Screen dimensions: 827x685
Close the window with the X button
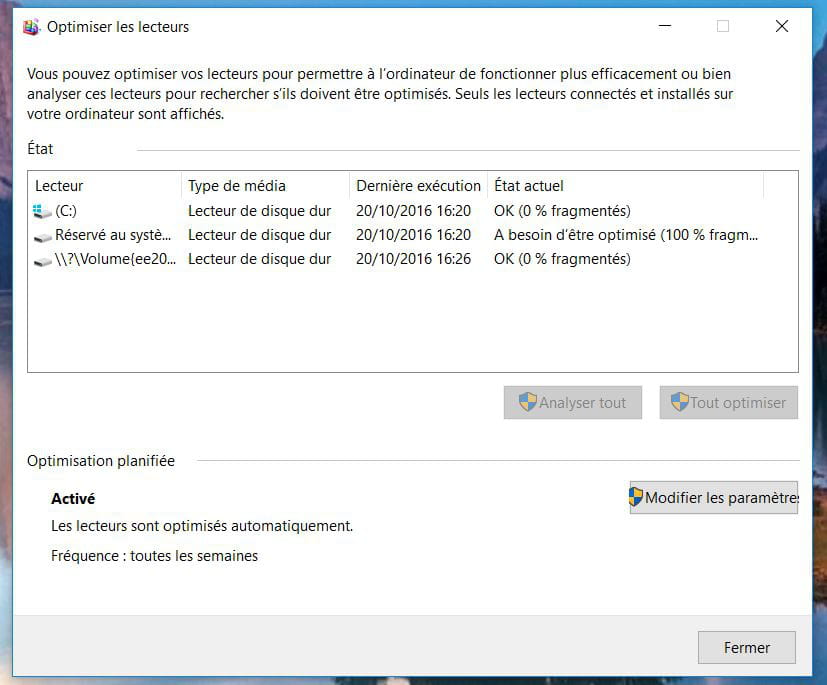pos(782,26)
